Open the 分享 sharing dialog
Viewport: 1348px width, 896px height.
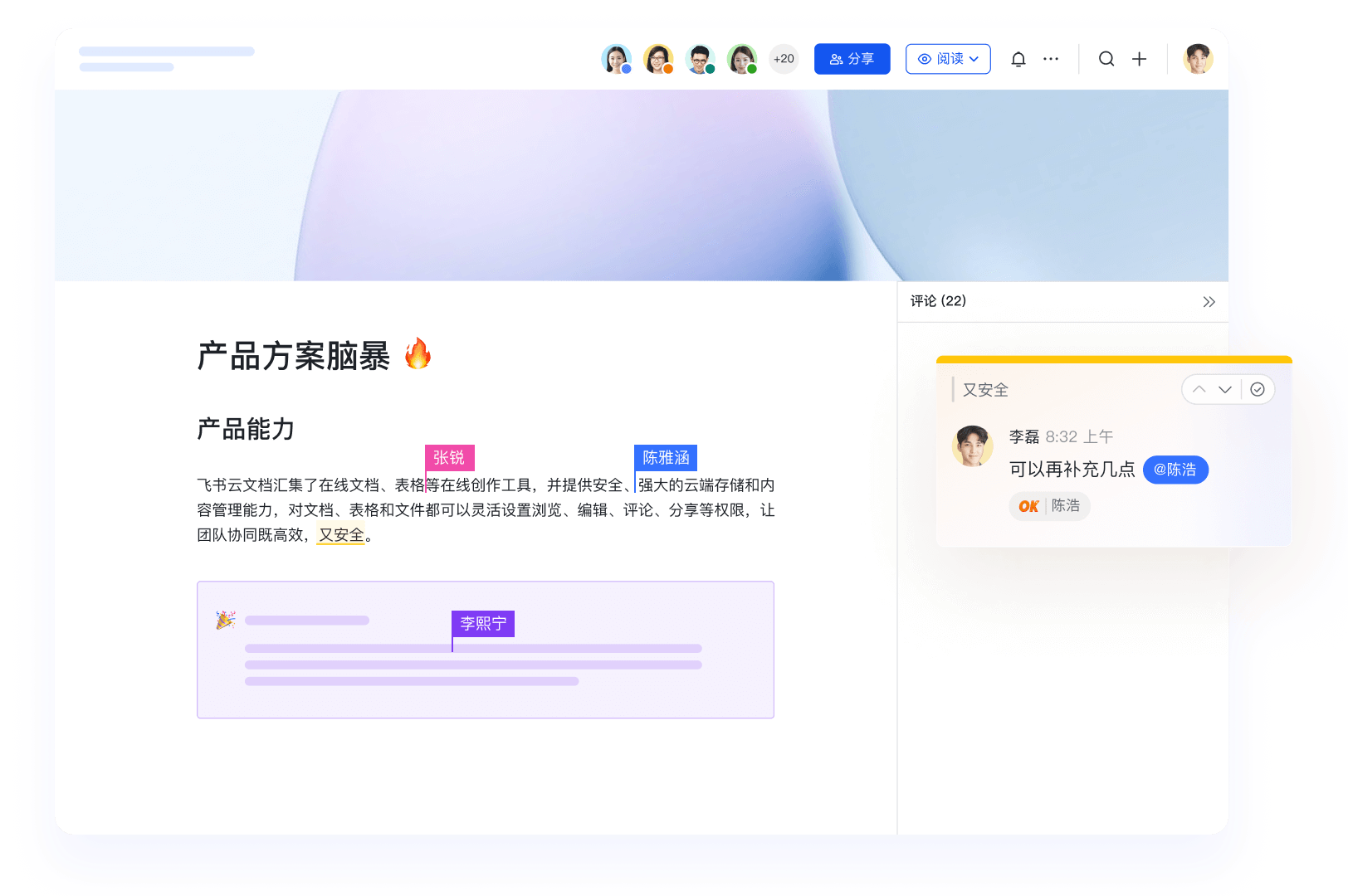pos(852,59)
